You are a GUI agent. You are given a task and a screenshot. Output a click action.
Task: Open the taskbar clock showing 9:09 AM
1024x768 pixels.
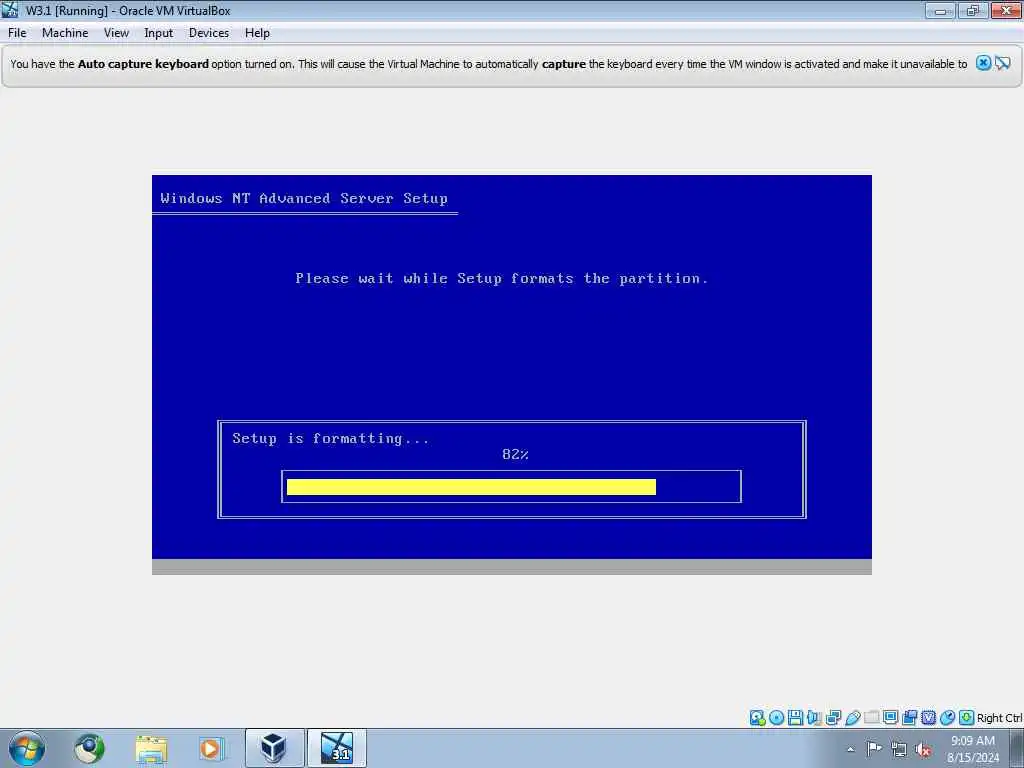point(973,749)
